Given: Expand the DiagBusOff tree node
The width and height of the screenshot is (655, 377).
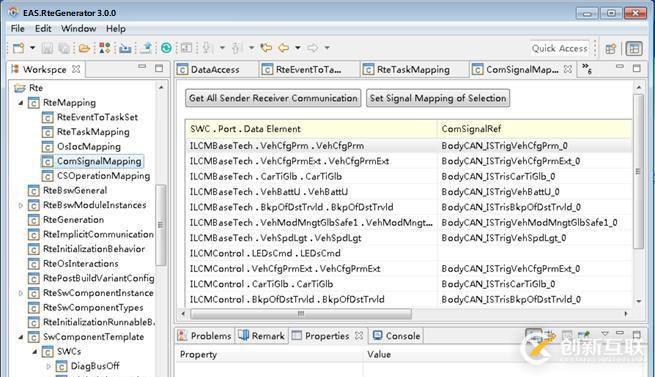Looking at the screenshot, I should 48,366.
